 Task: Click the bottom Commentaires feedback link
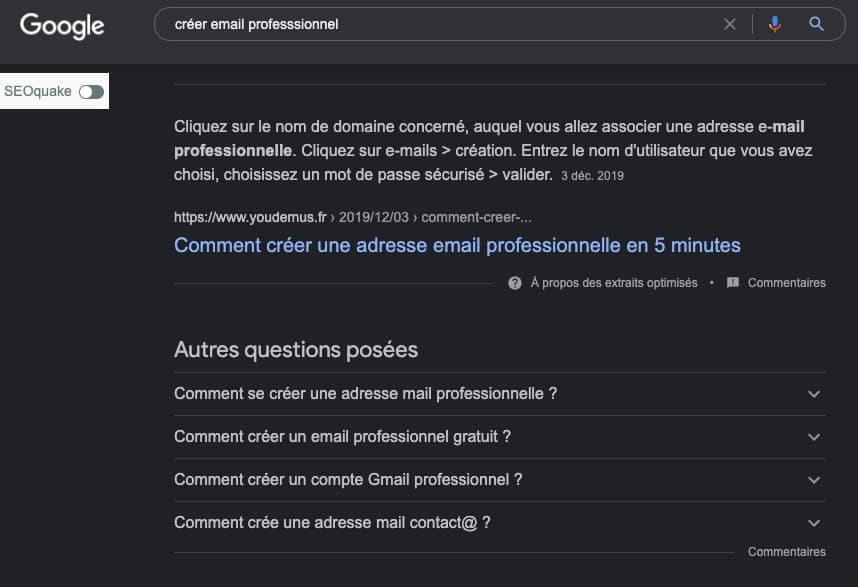(786, 551)
